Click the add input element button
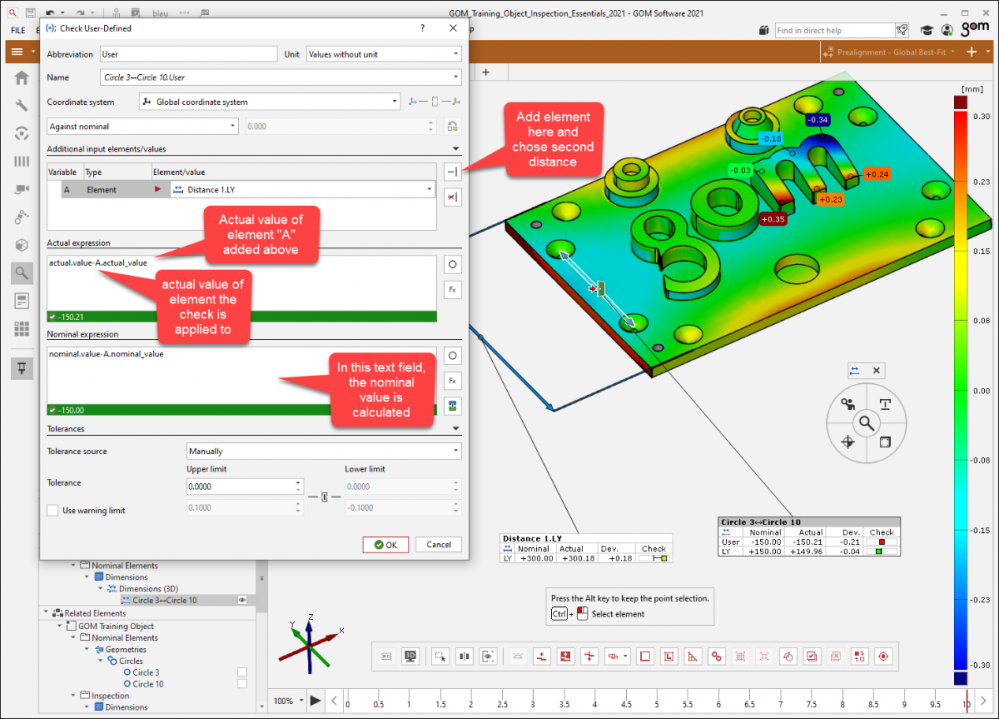This screenshot has height=719, width=999. (452, 172)
